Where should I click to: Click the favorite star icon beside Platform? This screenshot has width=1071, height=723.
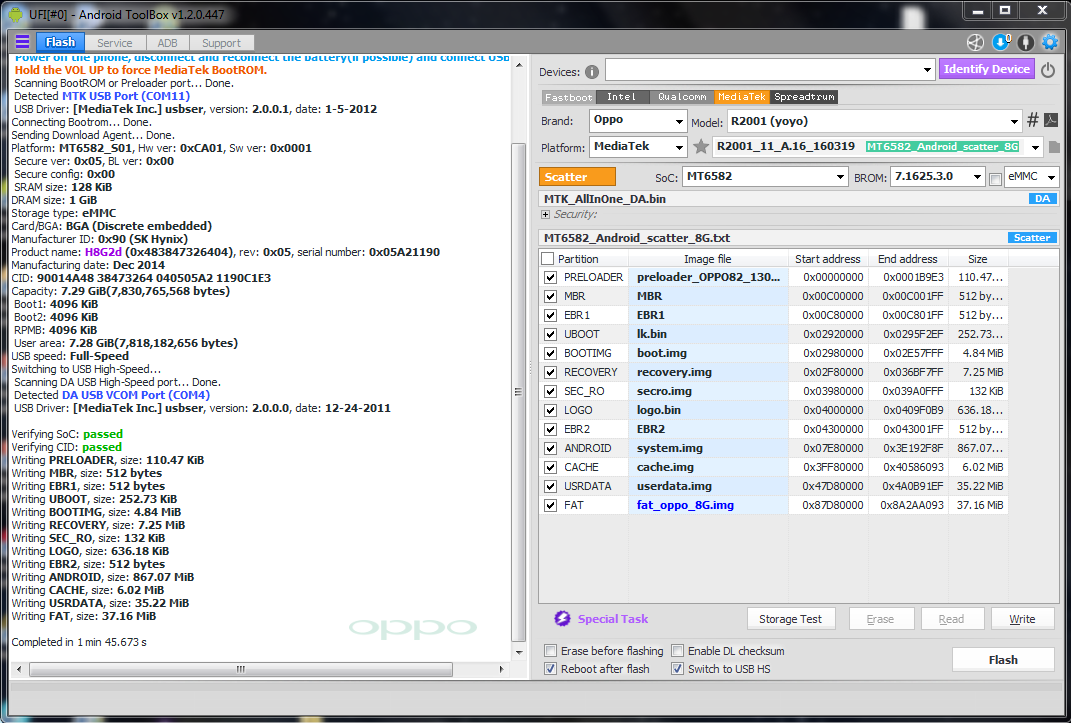700,147
